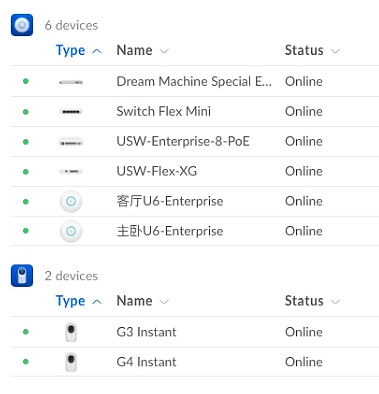Select the USW-Flex-XG name
This screenshot has height=394, width=379.
157,171
